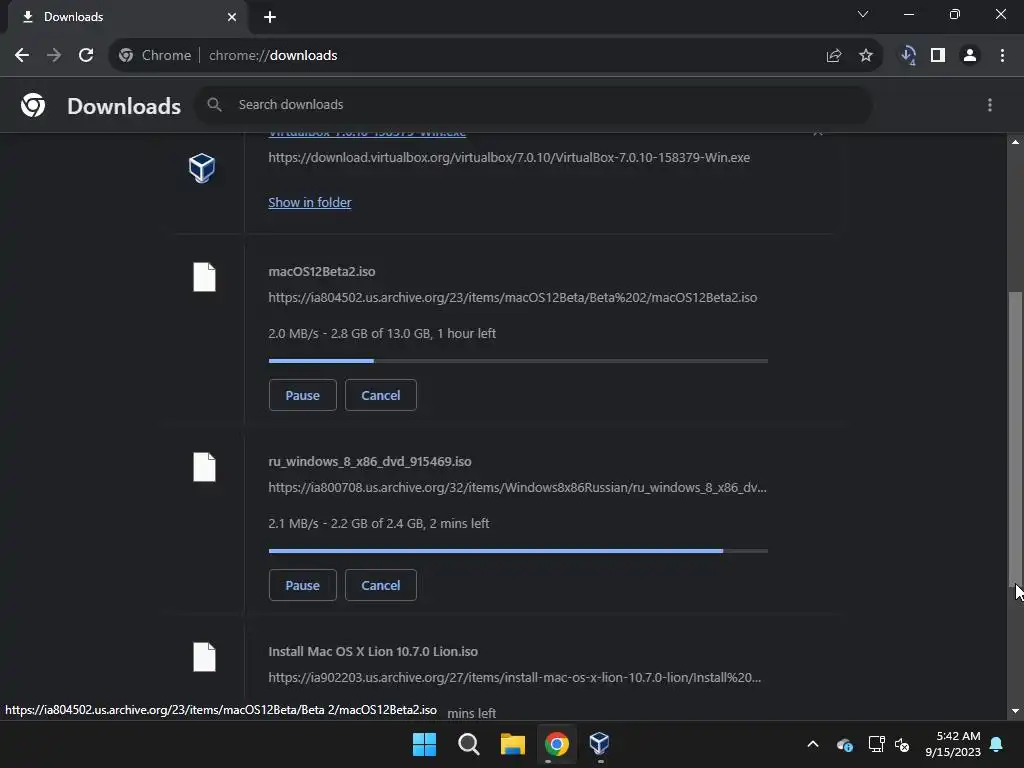The image size is (1024, 768).
Task: Click the macOS12Beta2.iso progress bar
Action: (x=518, y=360)
